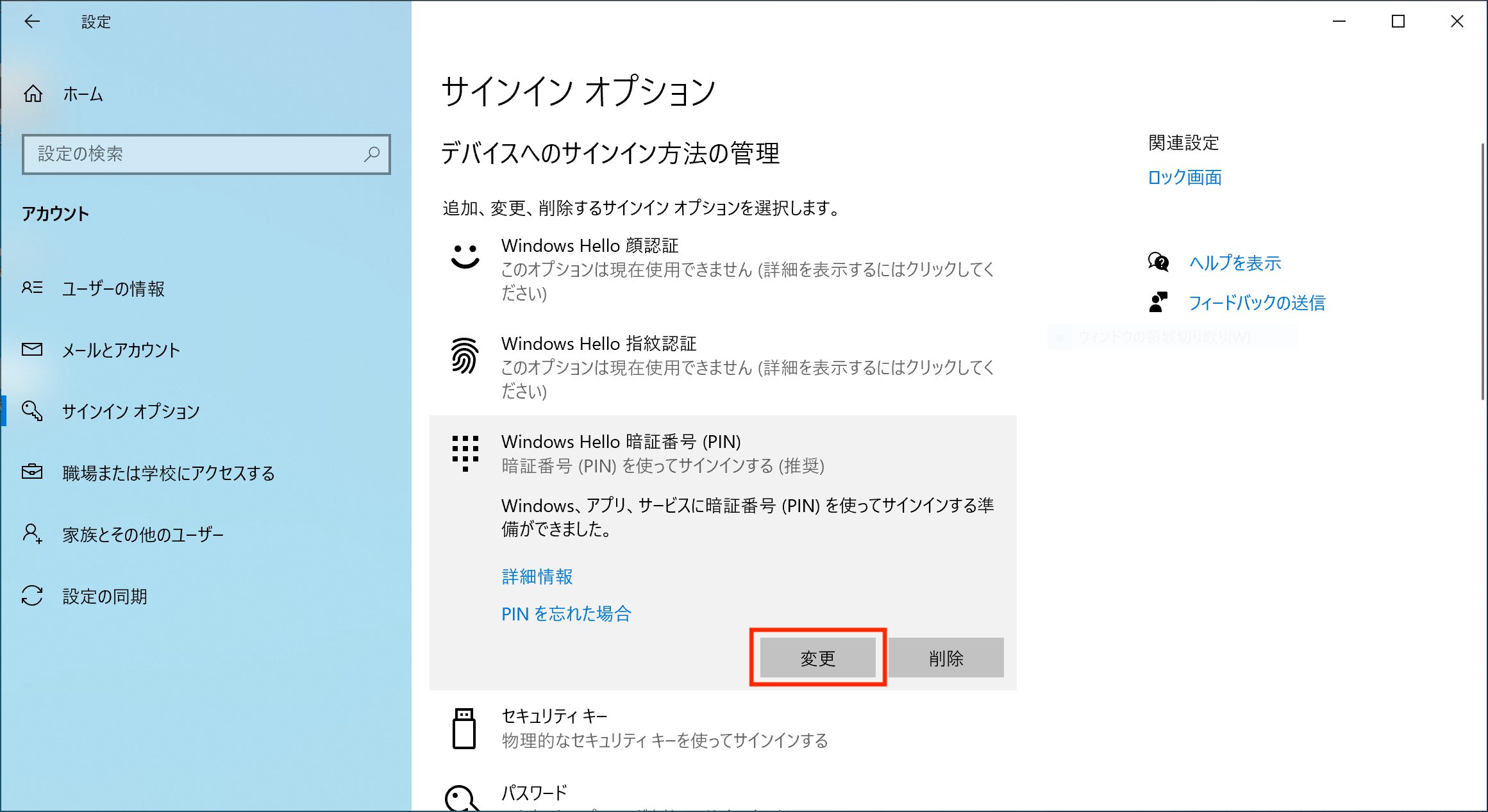
Task: Open the ロック画面 related settings link
Action: click(1185, 178)
